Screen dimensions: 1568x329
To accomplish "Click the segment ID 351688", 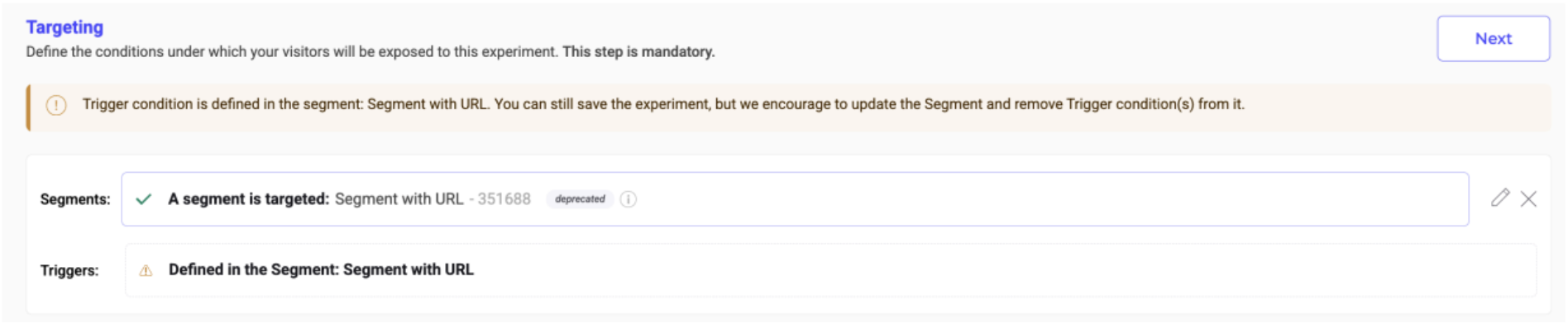I will point(504,199).
